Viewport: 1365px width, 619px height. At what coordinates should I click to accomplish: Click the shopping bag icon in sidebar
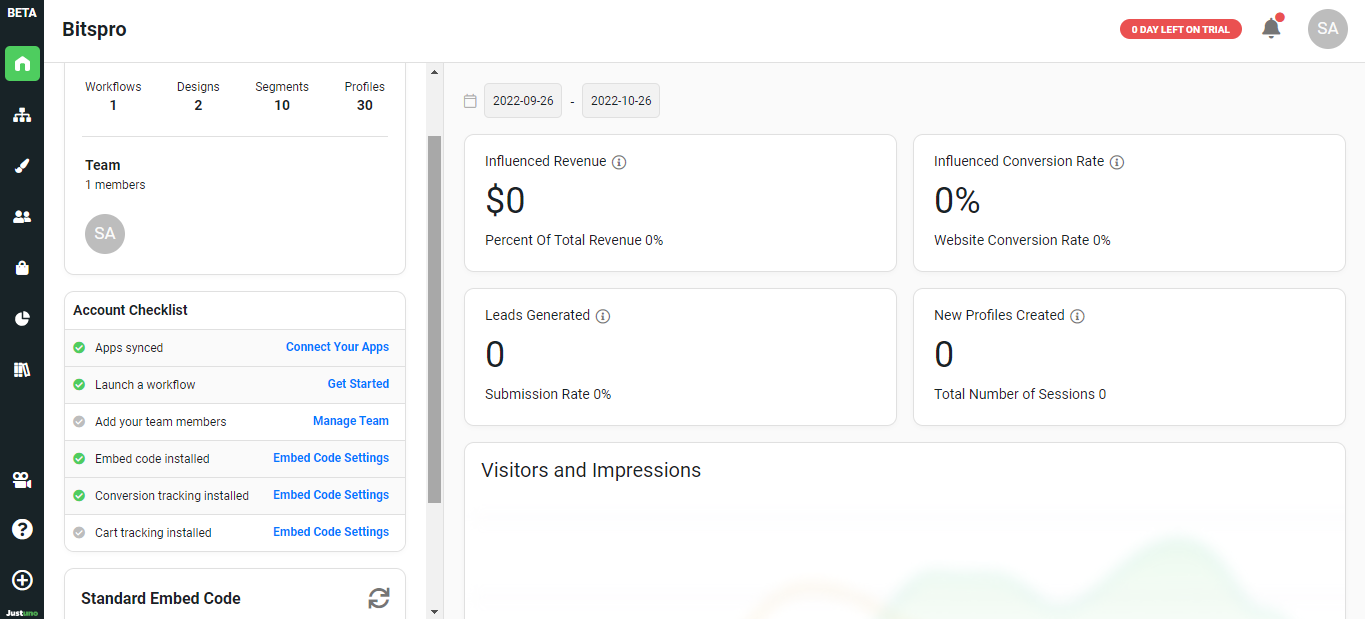point(22,268)
